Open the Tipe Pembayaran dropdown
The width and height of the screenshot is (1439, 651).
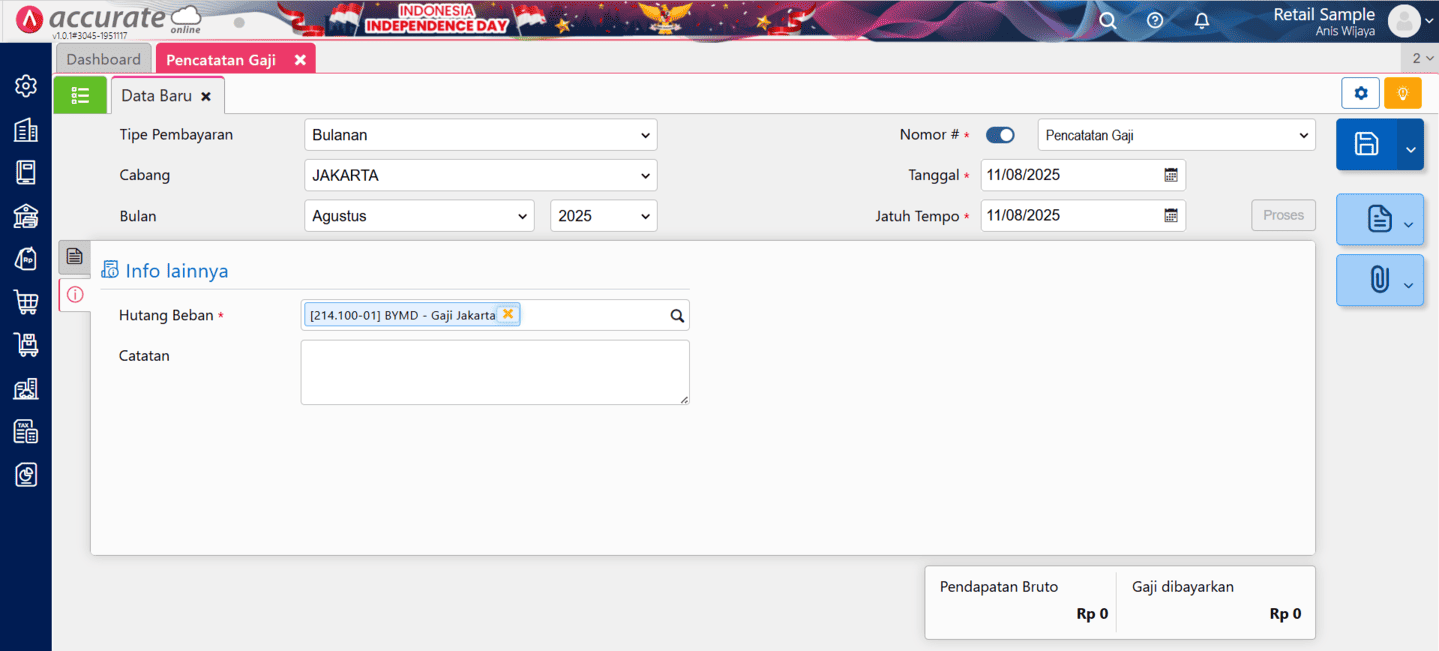(x=480, y=135)
